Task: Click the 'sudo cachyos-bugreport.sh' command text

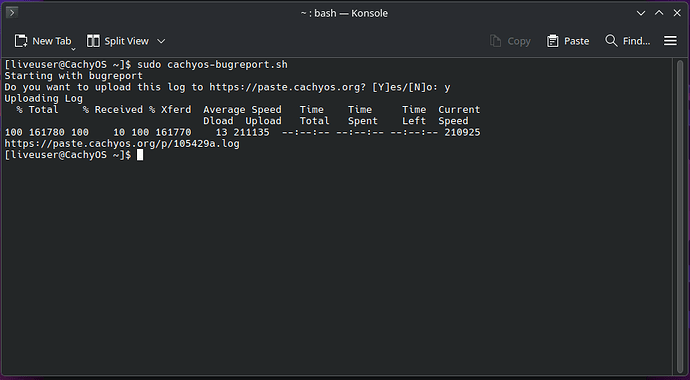Action: tap(213, 65)
